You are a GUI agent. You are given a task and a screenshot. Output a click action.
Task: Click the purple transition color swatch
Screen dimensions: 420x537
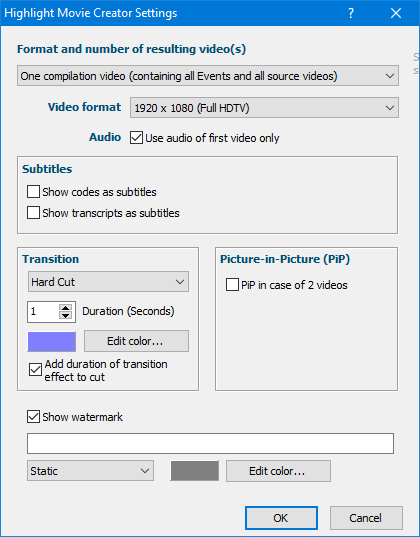(52, 341)
